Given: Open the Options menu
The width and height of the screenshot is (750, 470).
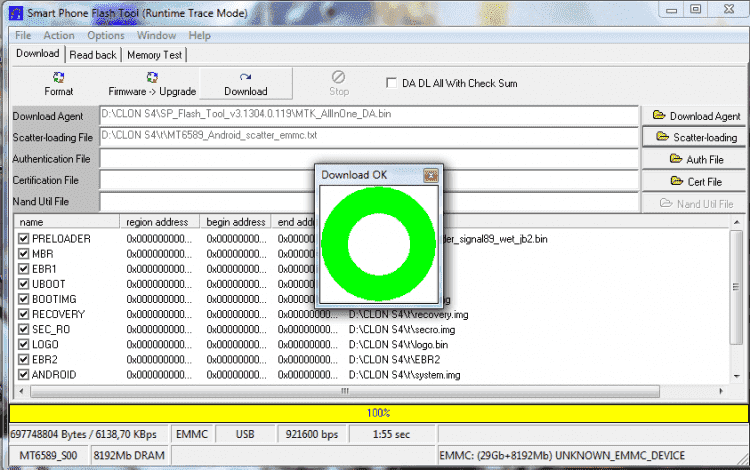Looking at the screenshot, I should click(x=106, y=35).
